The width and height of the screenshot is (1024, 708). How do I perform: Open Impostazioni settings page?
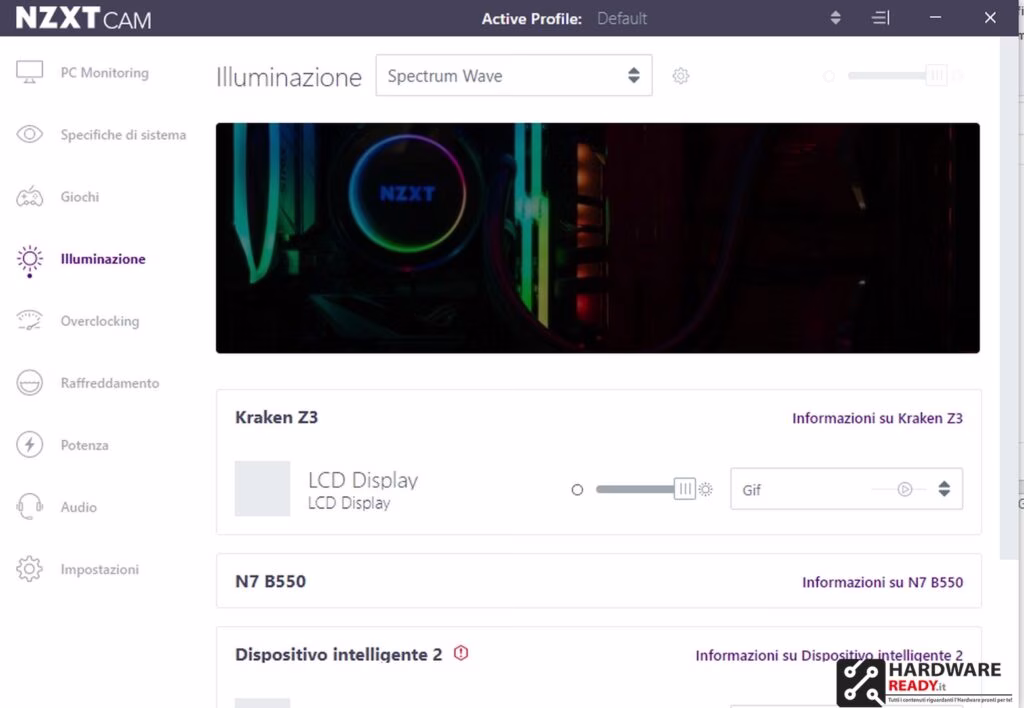point(99,569)
